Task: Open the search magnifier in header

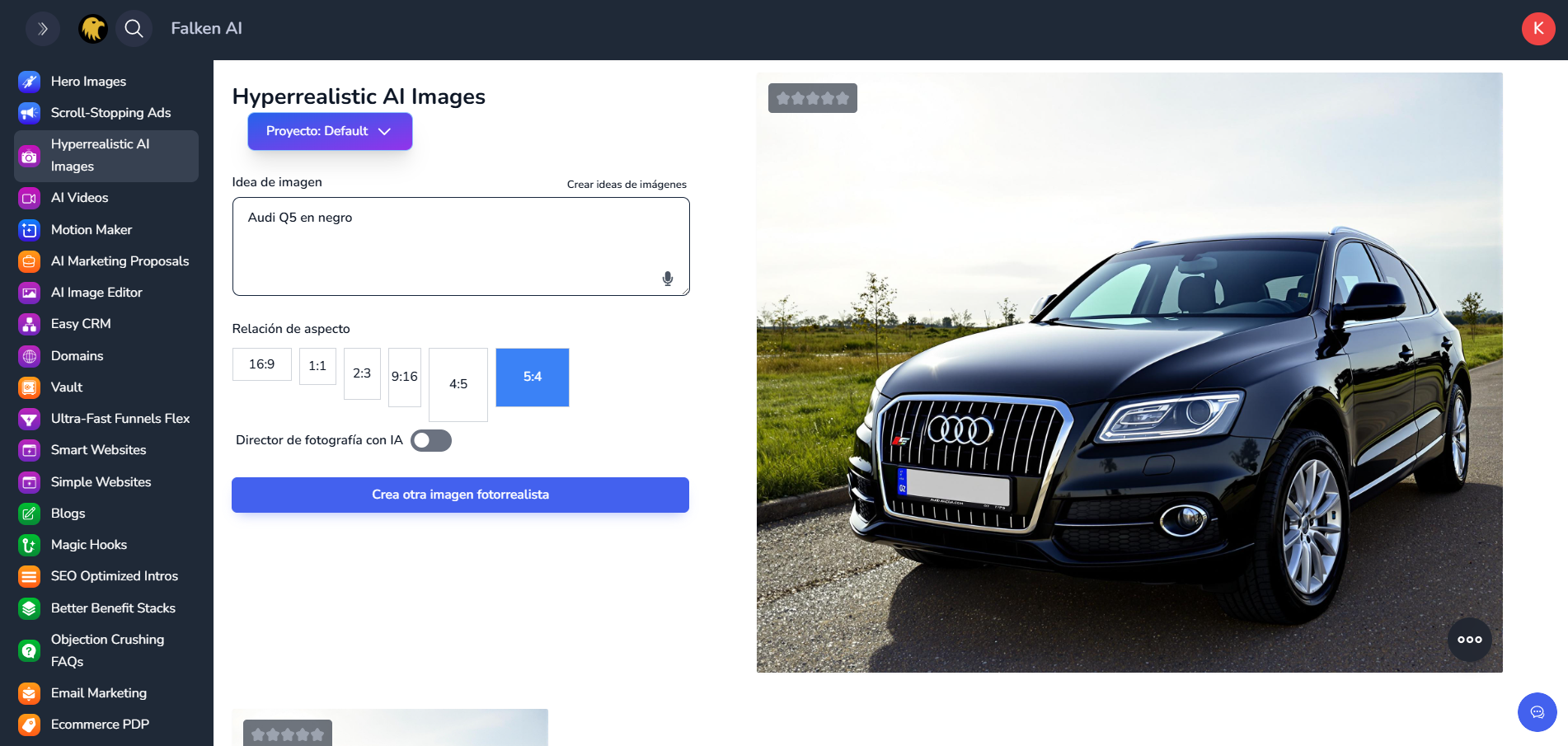Action: [x=134, y=29]
